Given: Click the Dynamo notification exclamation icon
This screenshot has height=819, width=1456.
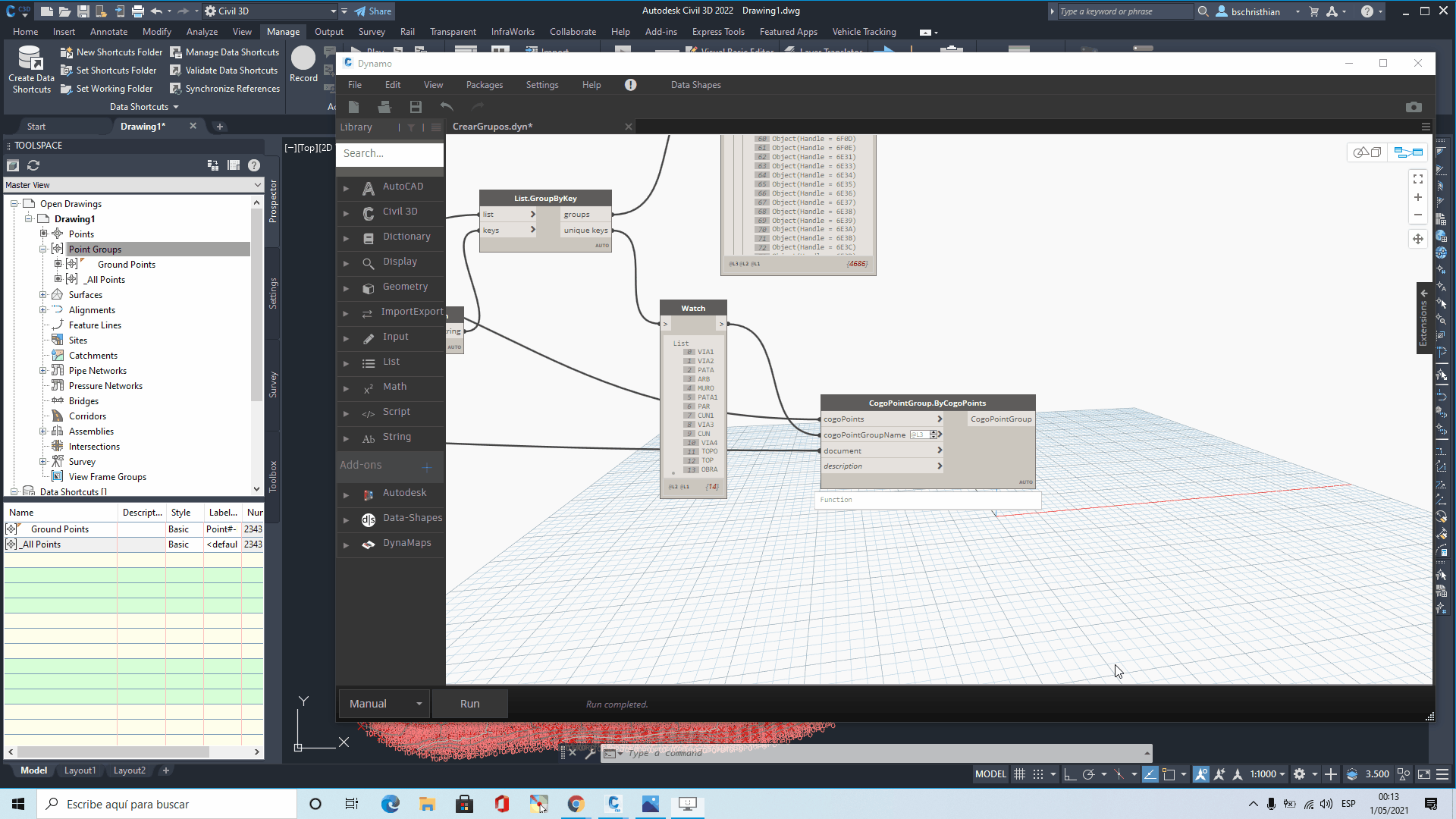Looking at the screenshot, I should [x=630, y=85].
